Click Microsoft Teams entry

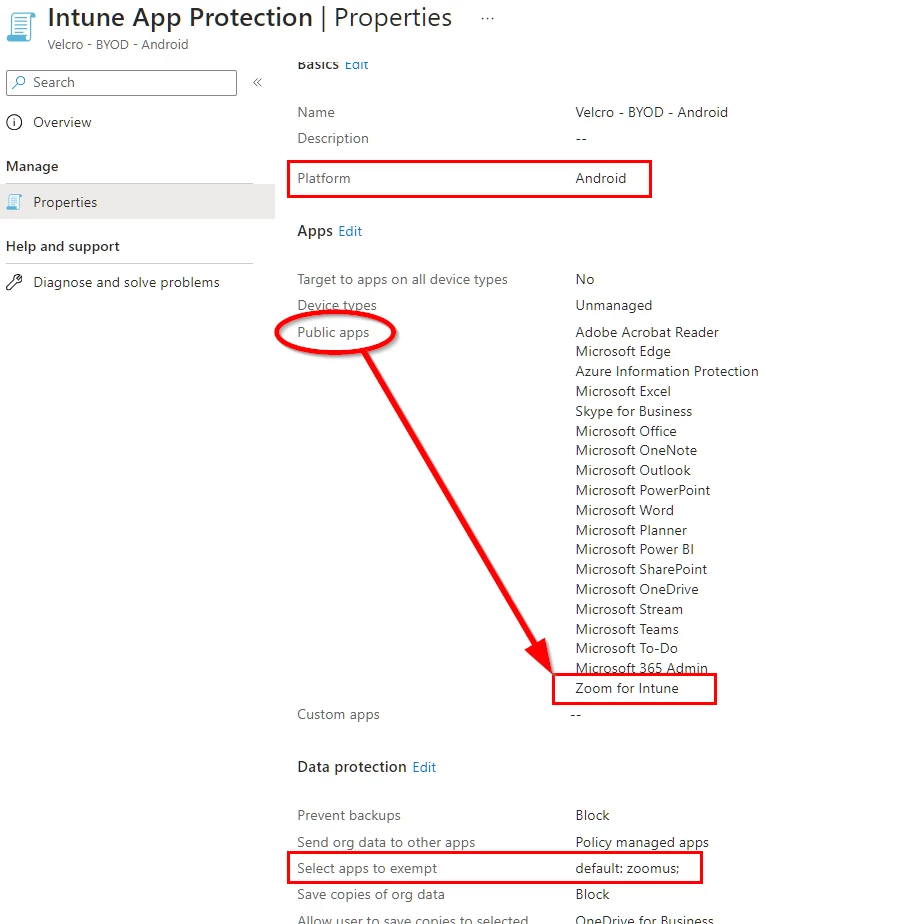tap(627, 629)
